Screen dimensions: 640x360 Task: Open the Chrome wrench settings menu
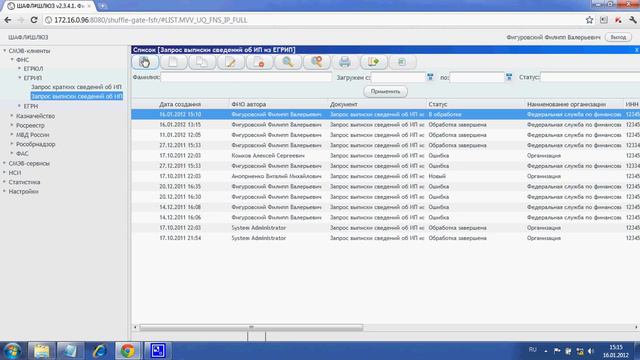[633, 20]
